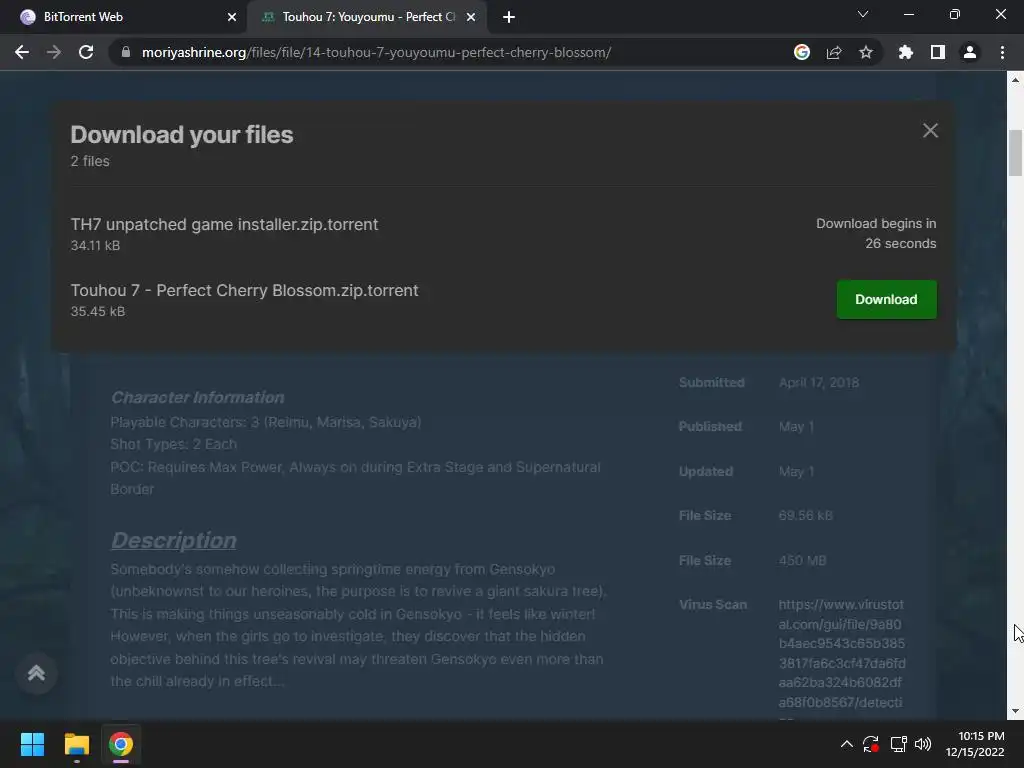Bookmark this page with star
The image size is (1024, 768).
[865, 52]
